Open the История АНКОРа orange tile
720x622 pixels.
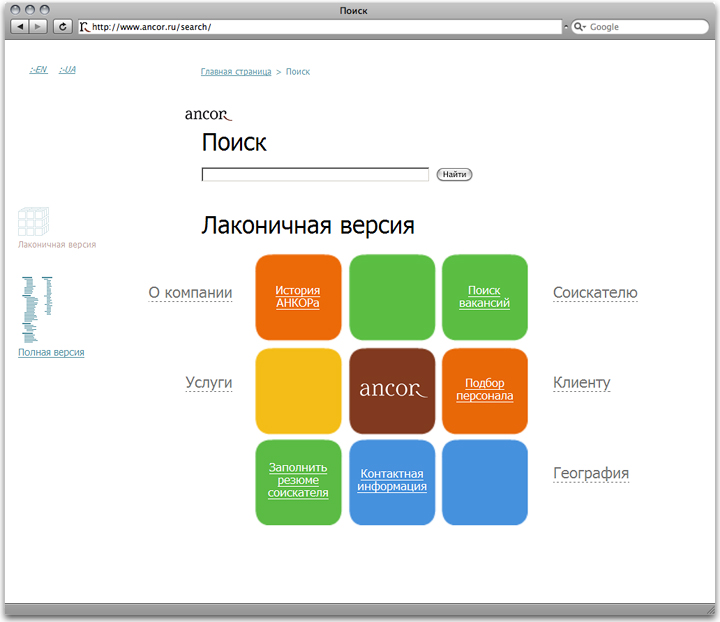point(298,297)
